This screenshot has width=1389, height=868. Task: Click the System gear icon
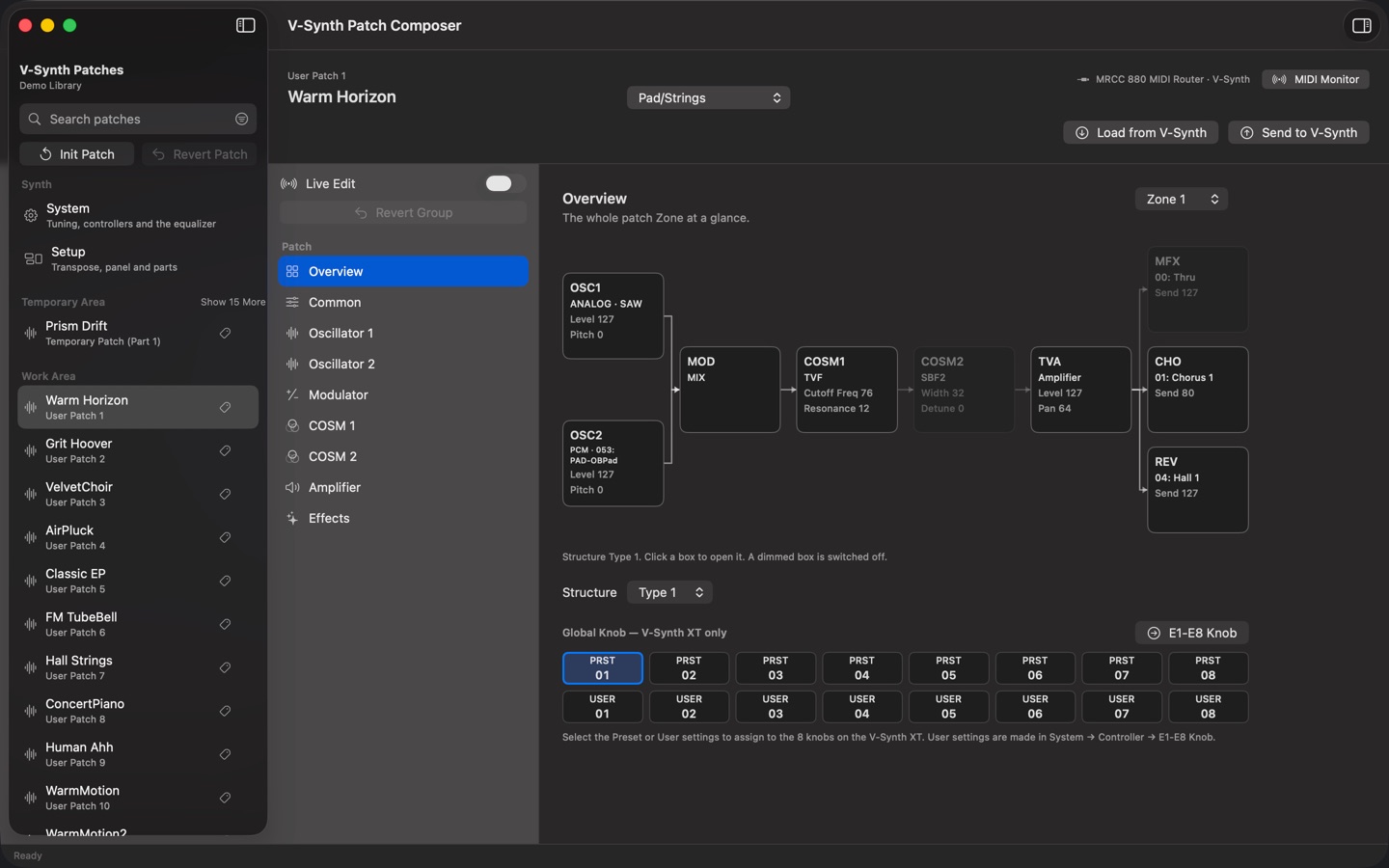coord(31,215)
